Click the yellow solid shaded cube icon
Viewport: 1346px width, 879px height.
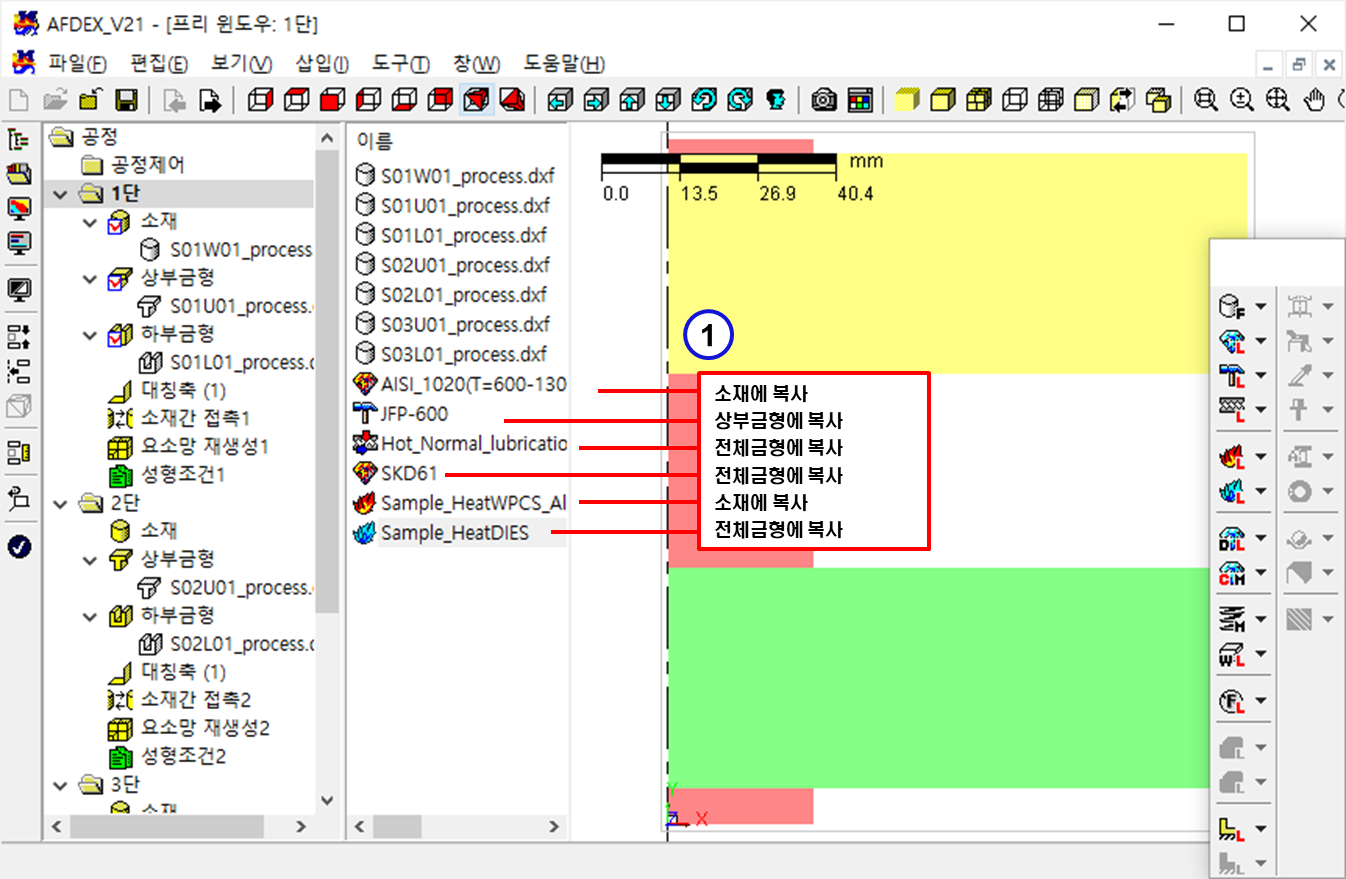pyautogui.click(x=906, y=100)
